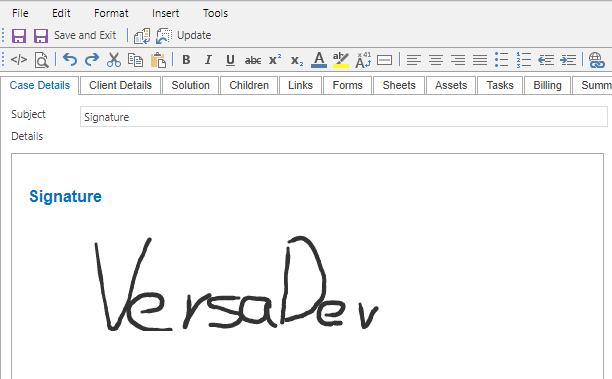The image size is (612, 379).
Task: Toggle italic formatting
Action: click(208, 60)
